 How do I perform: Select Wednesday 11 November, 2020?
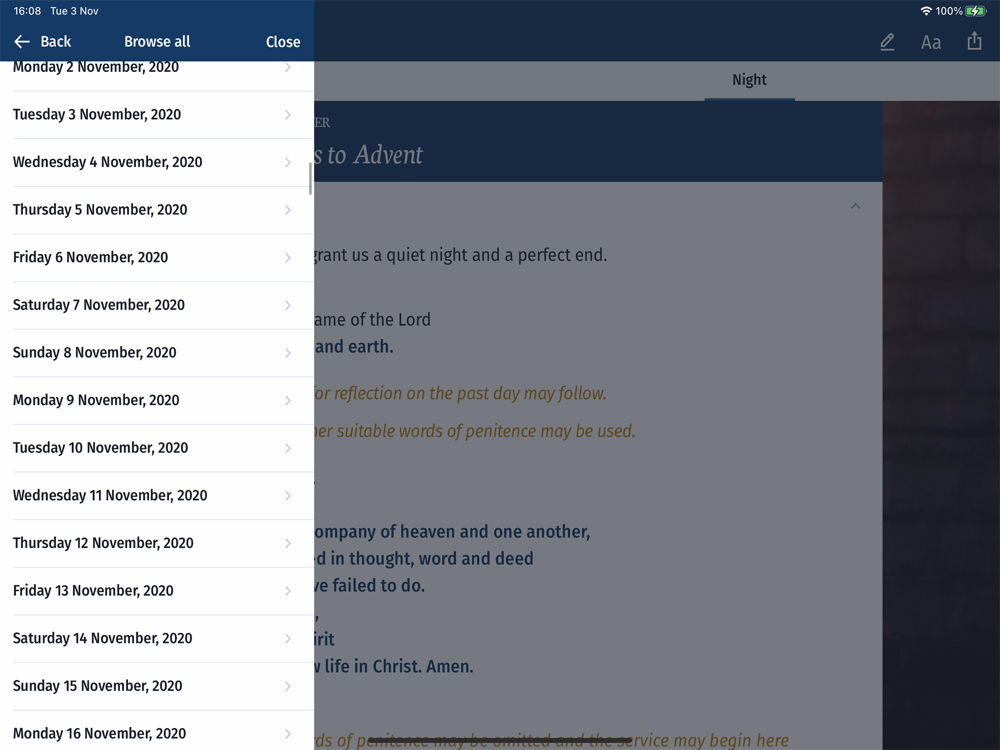[157, 496]
